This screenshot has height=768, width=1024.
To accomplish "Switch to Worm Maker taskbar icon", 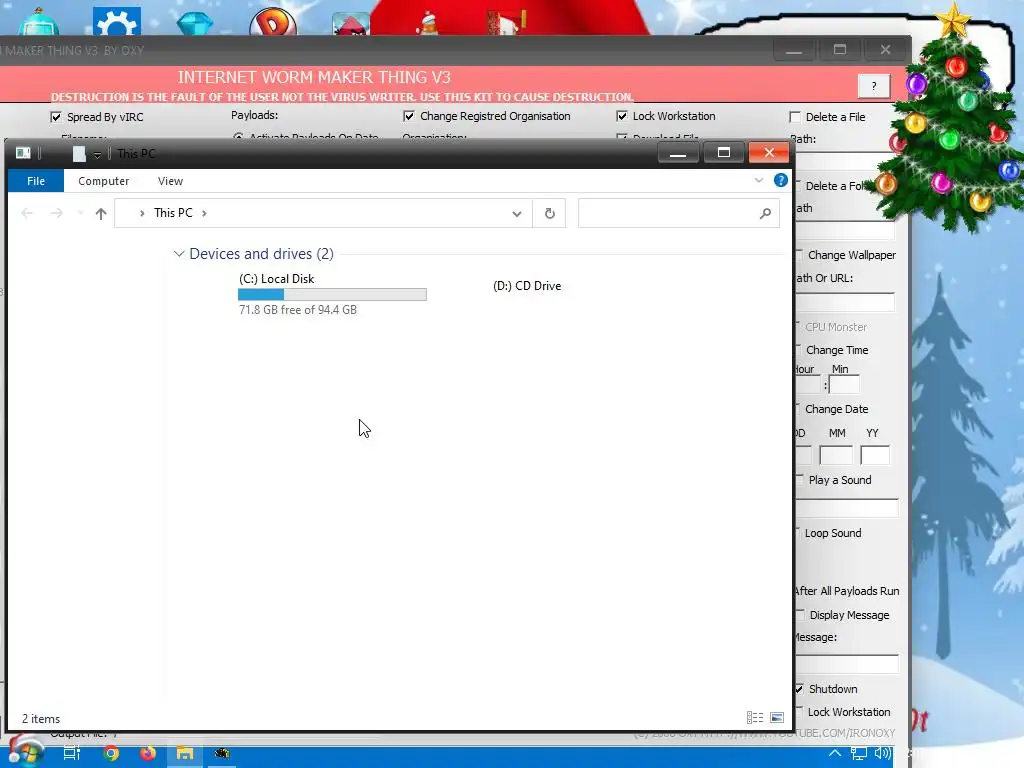I will (x=222, y=754).
